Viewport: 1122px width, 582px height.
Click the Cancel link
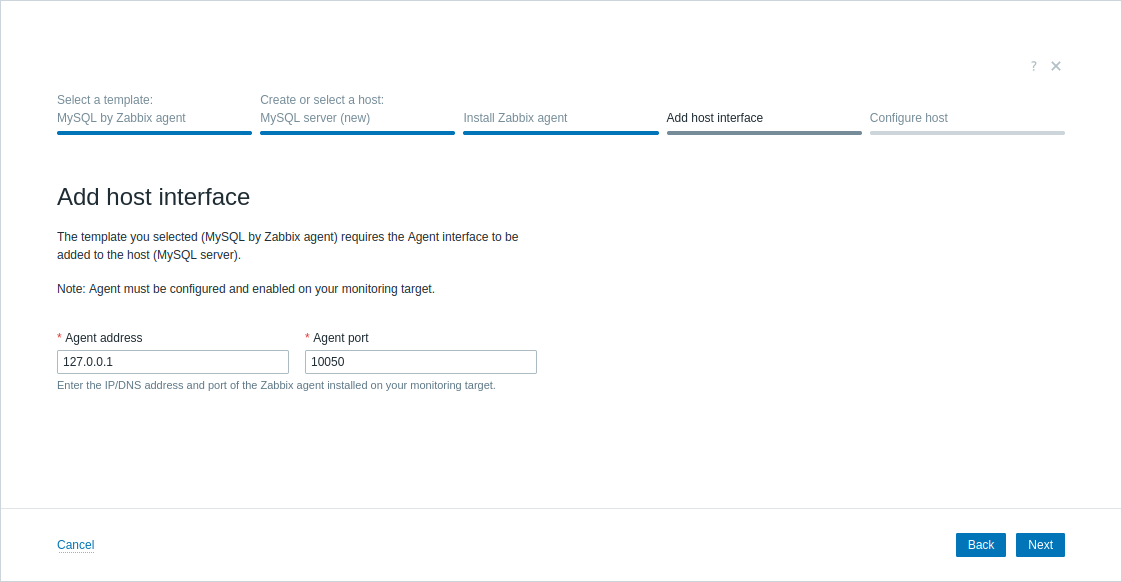click(x=76, y=545)
